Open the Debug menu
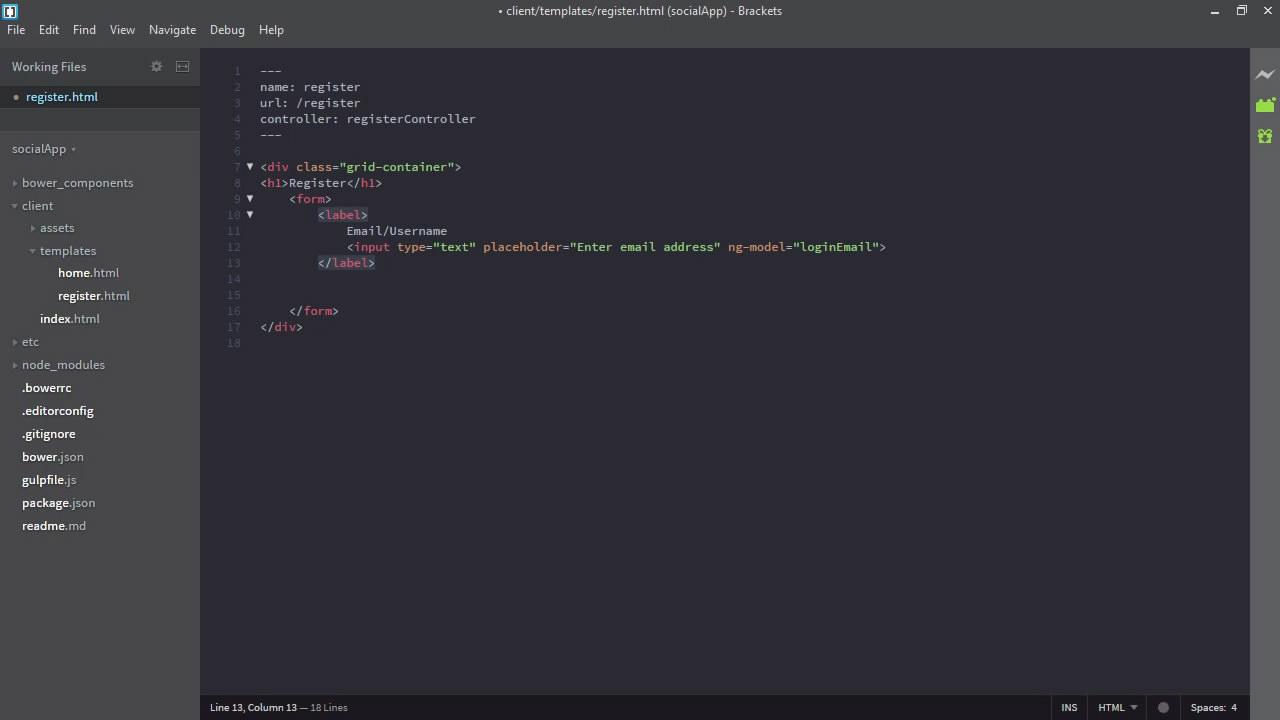The width and height of the screenshot is (1280, 720). (x=227, y=30)
